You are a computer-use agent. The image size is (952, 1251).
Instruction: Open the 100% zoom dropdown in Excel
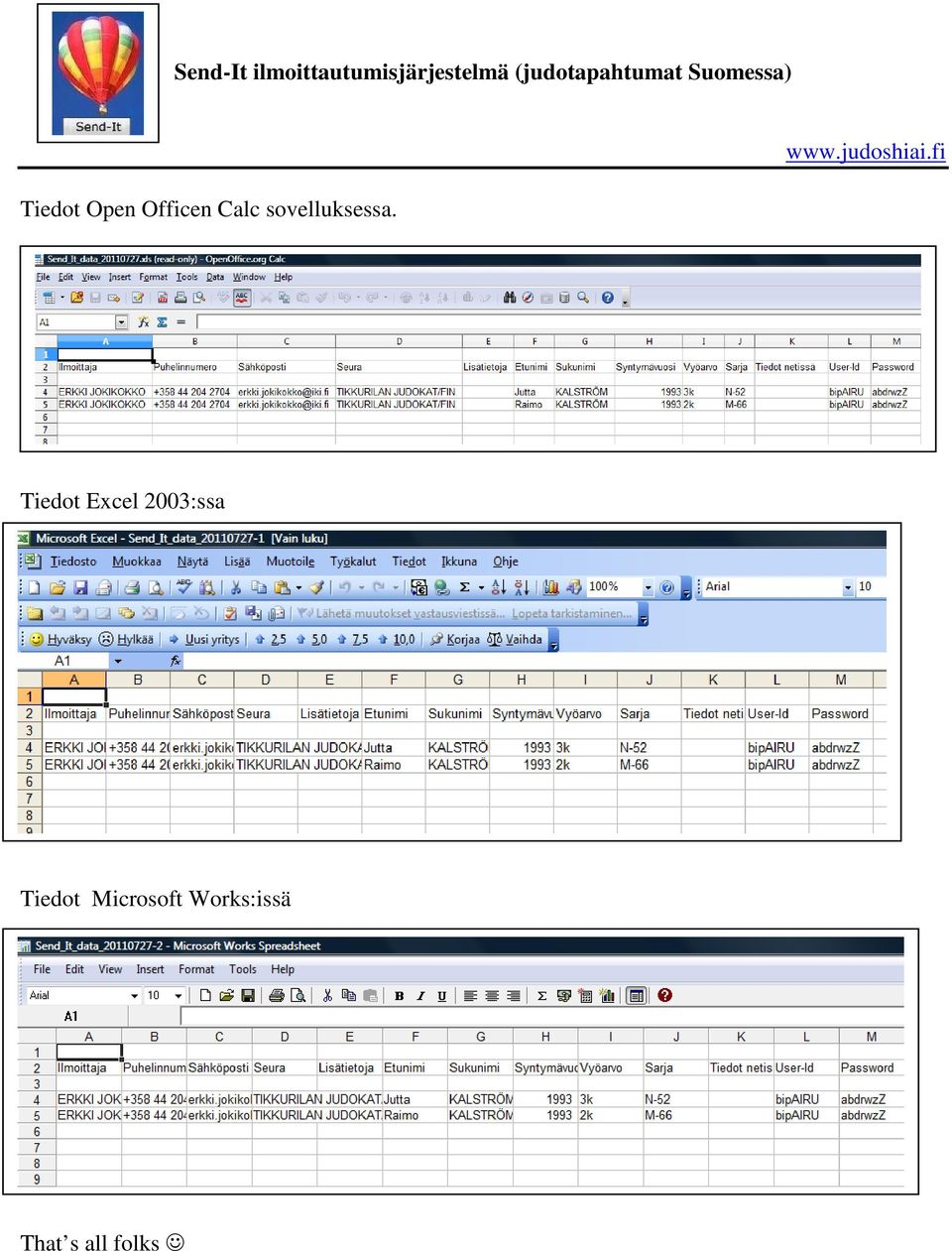tap(649, 587)
